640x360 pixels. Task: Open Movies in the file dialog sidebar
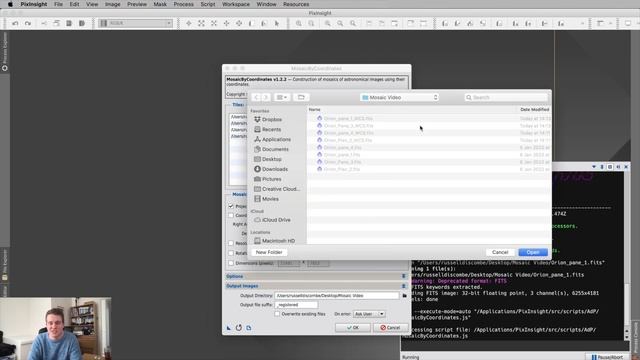click(267, 199)
